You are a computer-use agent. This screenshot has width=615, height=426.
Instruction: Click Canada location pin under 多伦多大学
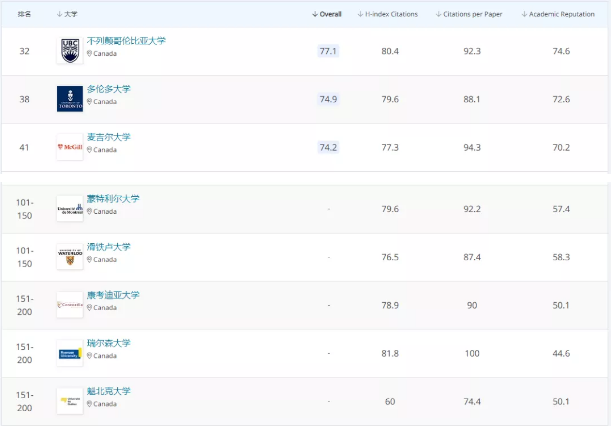[x=89, y=102]
